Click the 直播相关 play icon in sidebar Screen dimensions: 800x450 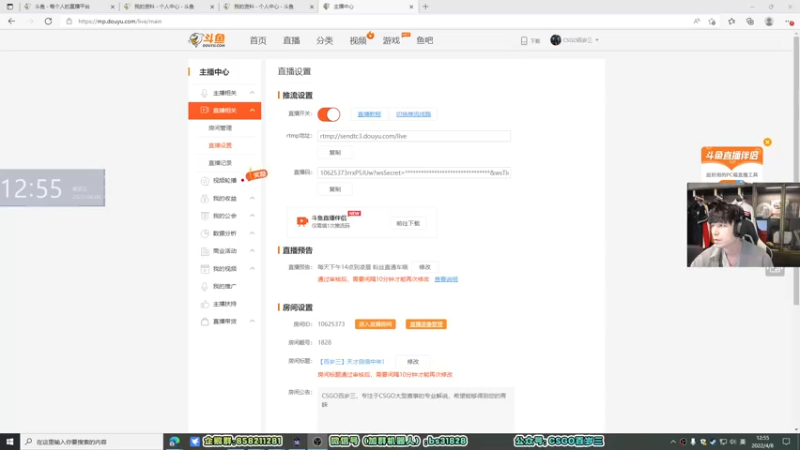click(x=204, y=110)
